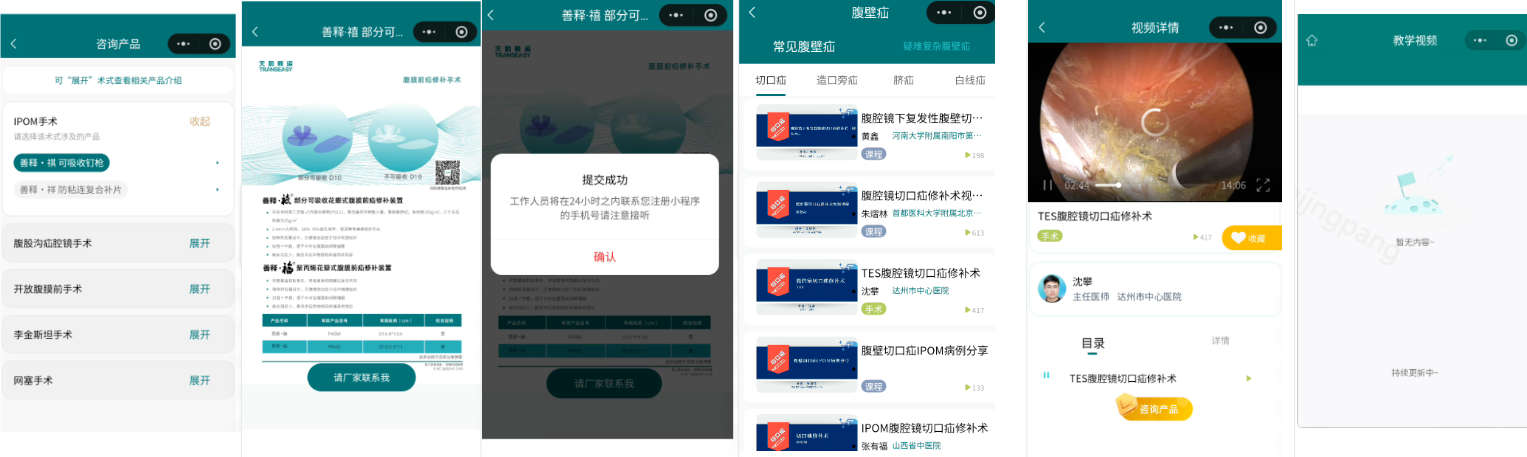
Task: Select the 善释・祥 防粘连复合补片 product option
Action: pyautogui.click(x=70, y=189)
